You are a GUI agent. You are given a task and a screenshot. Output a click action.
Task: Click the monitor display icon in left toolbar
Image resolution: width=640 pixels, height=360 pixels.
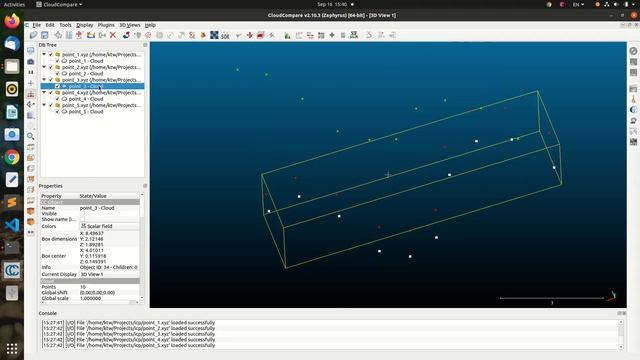coord(31,51)
